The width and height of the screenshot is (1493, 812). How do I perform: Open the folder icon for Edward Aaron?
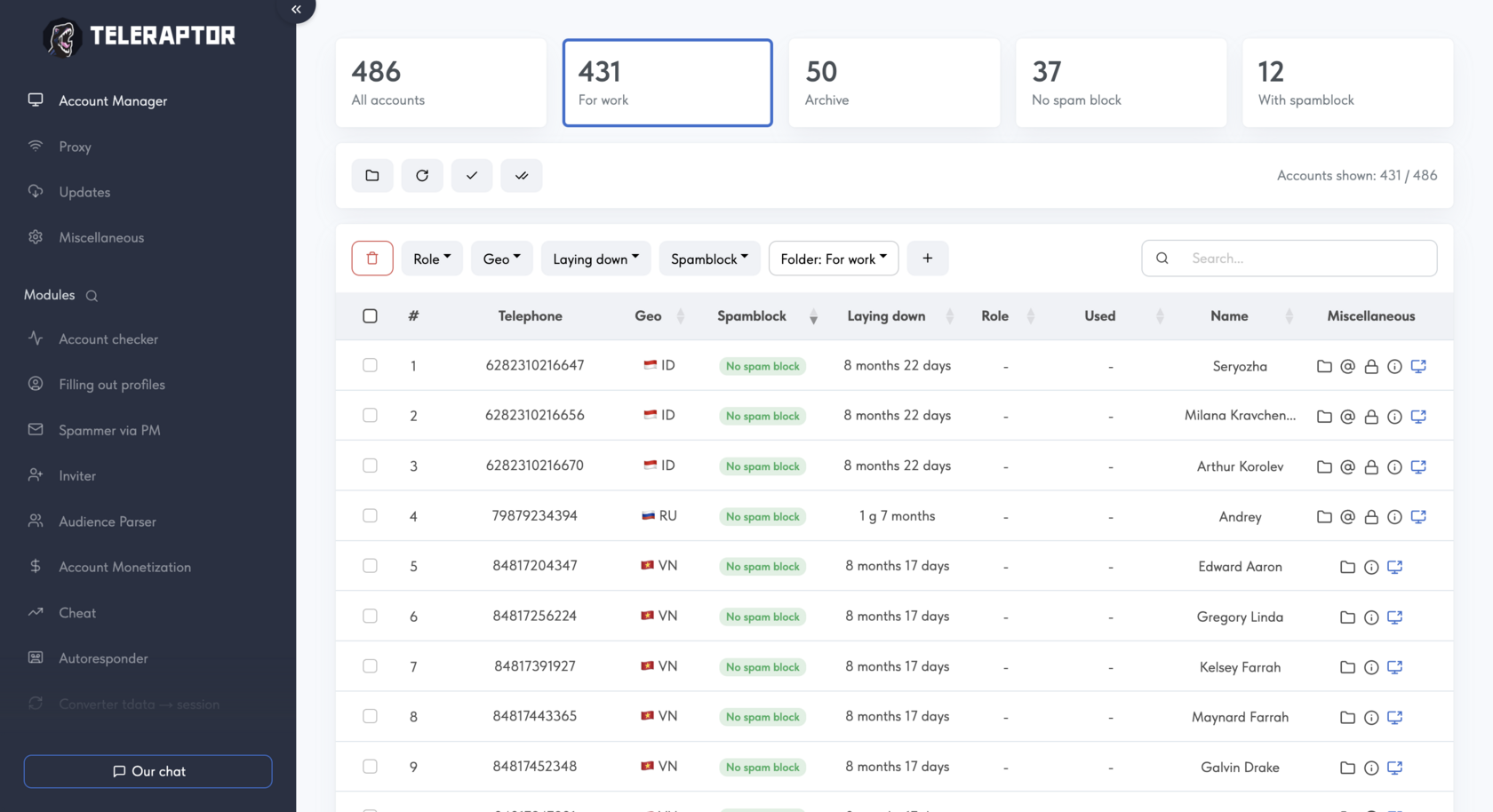tap(1347, 567)
